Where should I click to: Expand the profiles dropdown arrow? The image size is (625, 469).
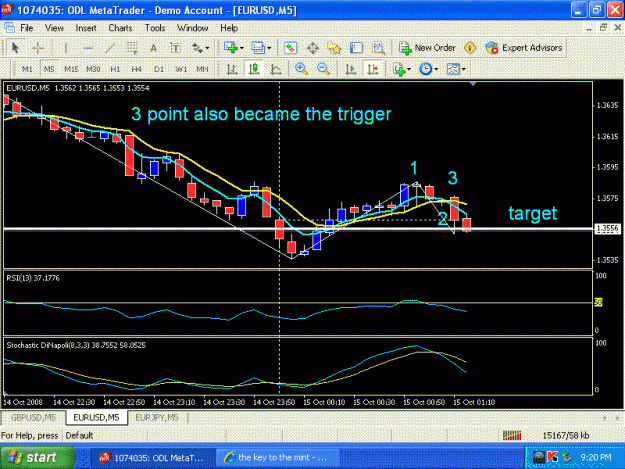(x=269, y=48)
